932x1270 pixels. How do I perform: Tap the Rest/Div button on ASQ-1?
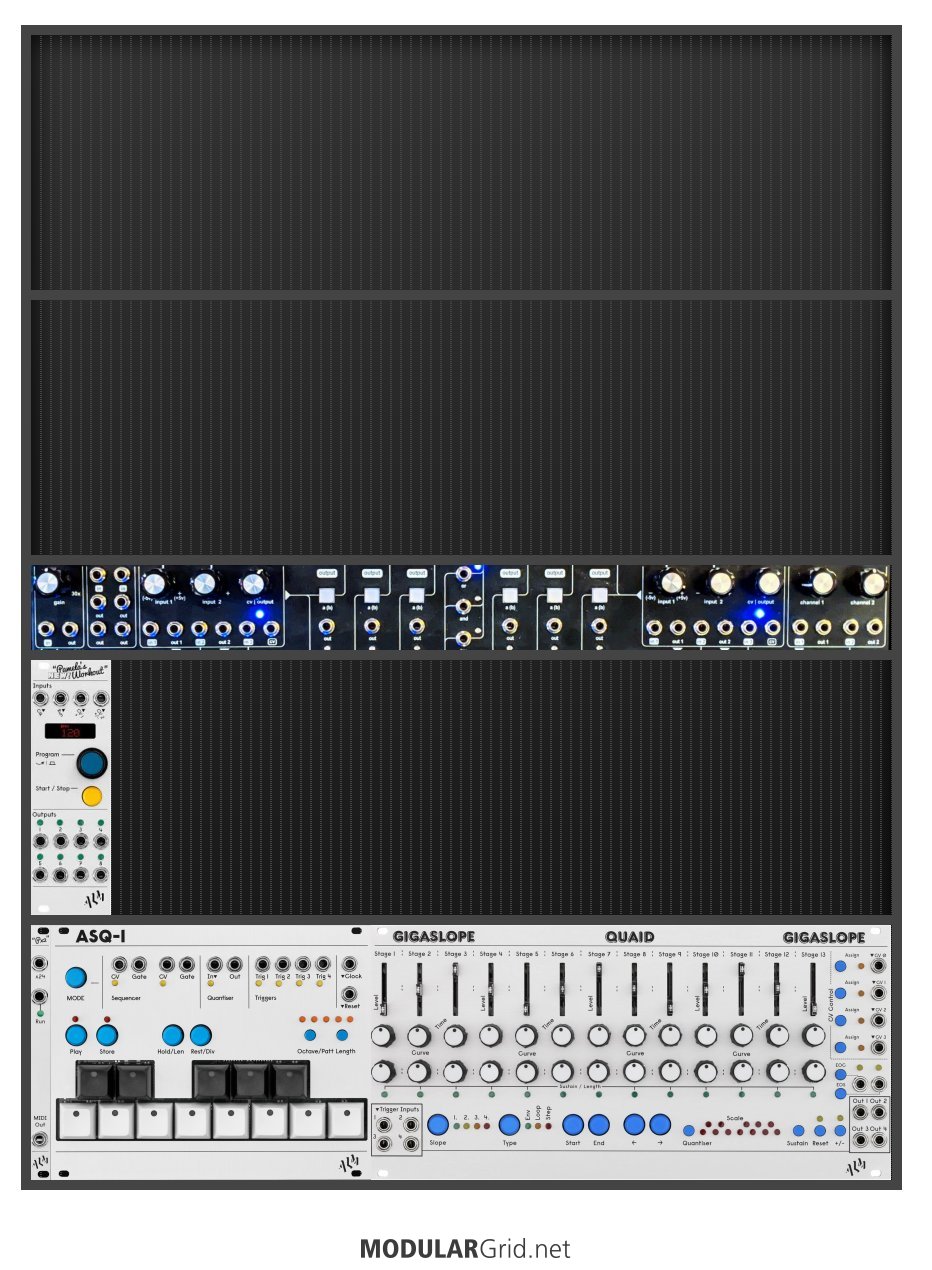click(x=201, y=1035)
